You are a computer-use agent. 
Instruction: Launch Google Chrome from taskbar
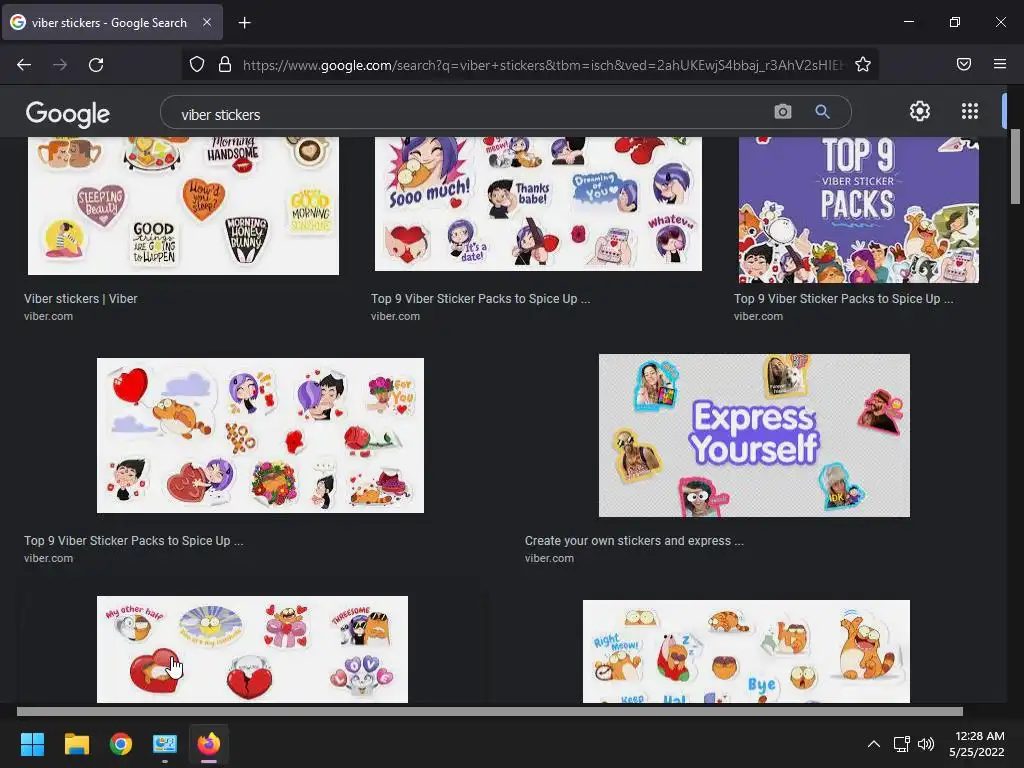(x=121, y=744)
